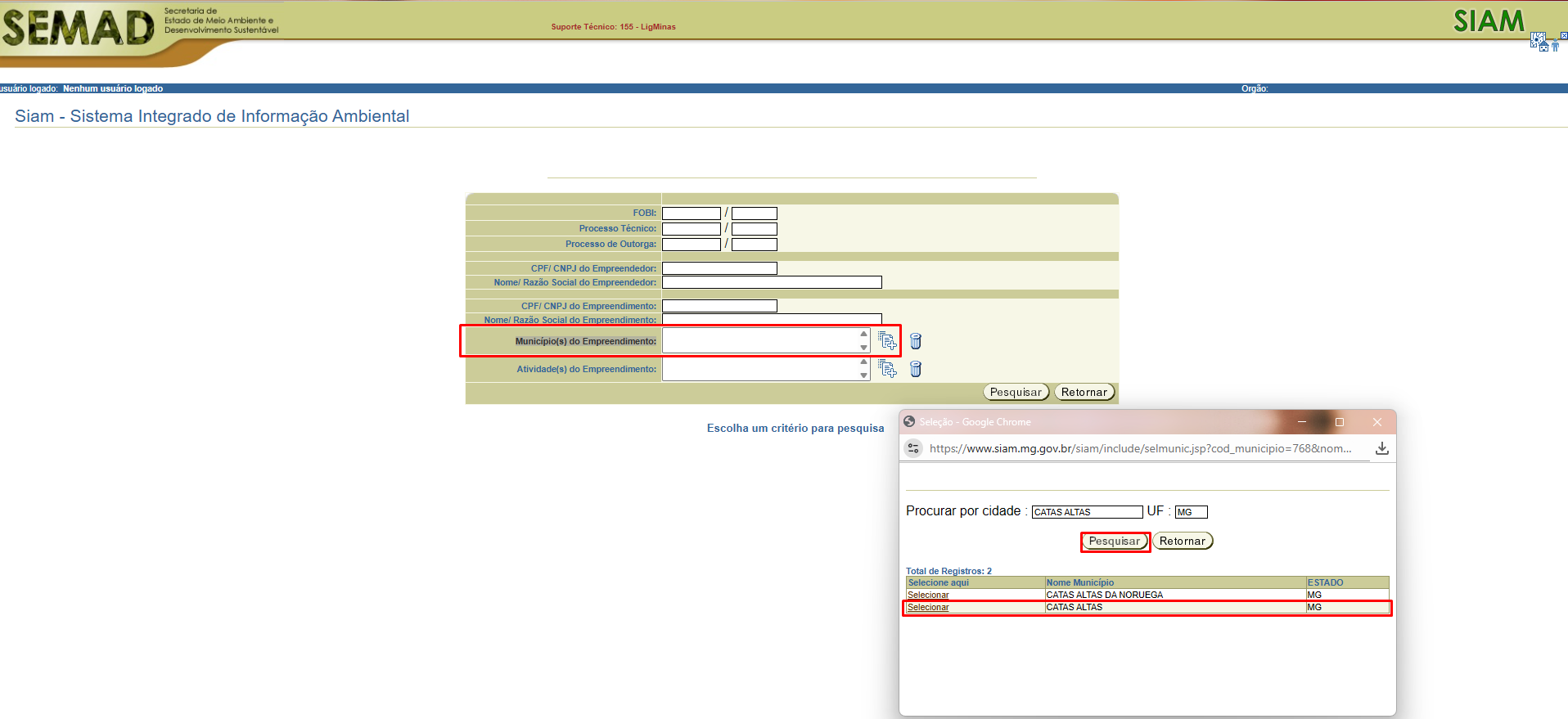Viewport: 1568px width, 719px height.
Task: Click the small X icon at top-right corner
Action: pyautogui.click(x=1563, y=36)
